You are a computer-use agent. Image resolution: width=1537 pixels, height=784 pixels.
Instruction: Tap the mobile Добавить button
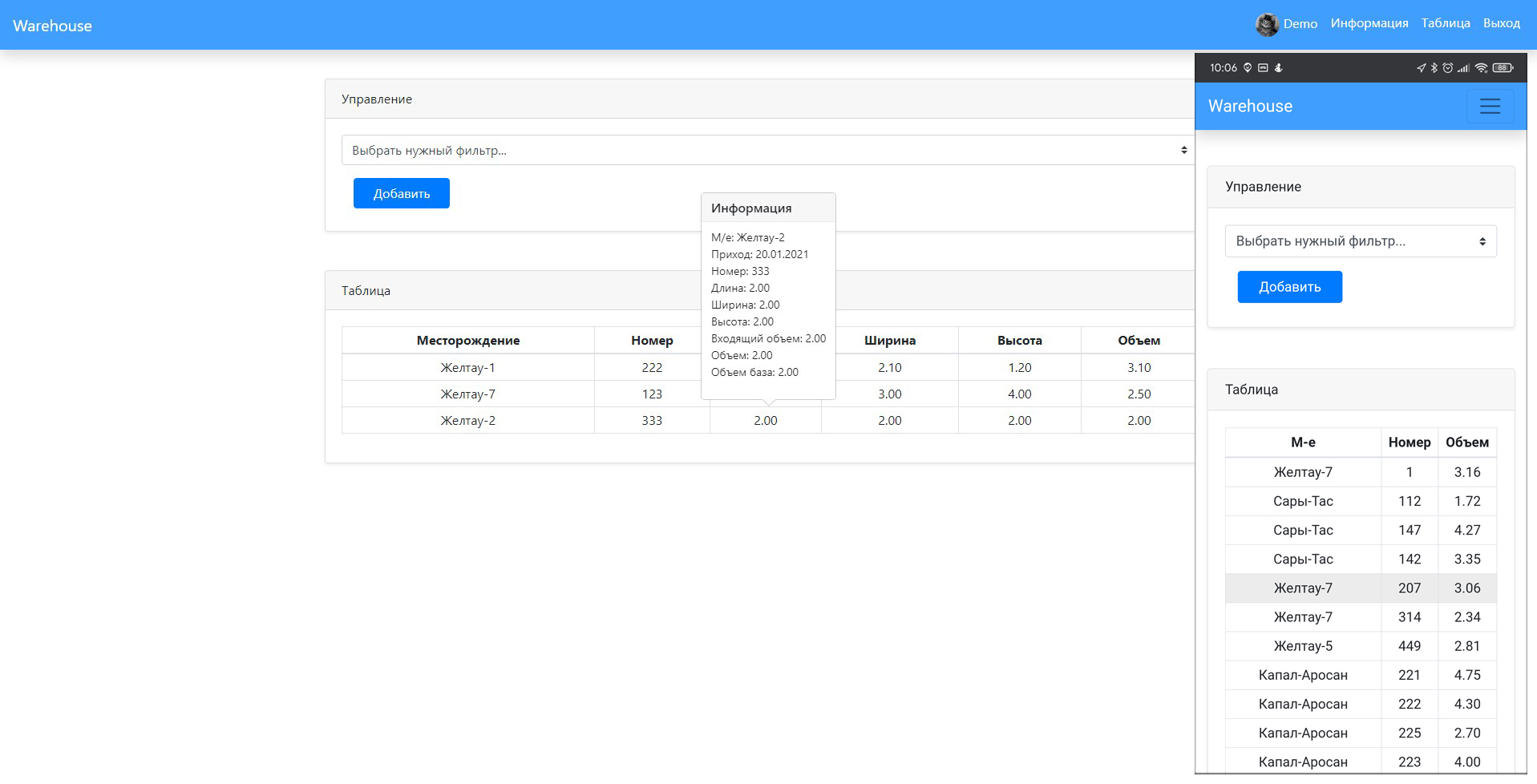[1289, 287]
